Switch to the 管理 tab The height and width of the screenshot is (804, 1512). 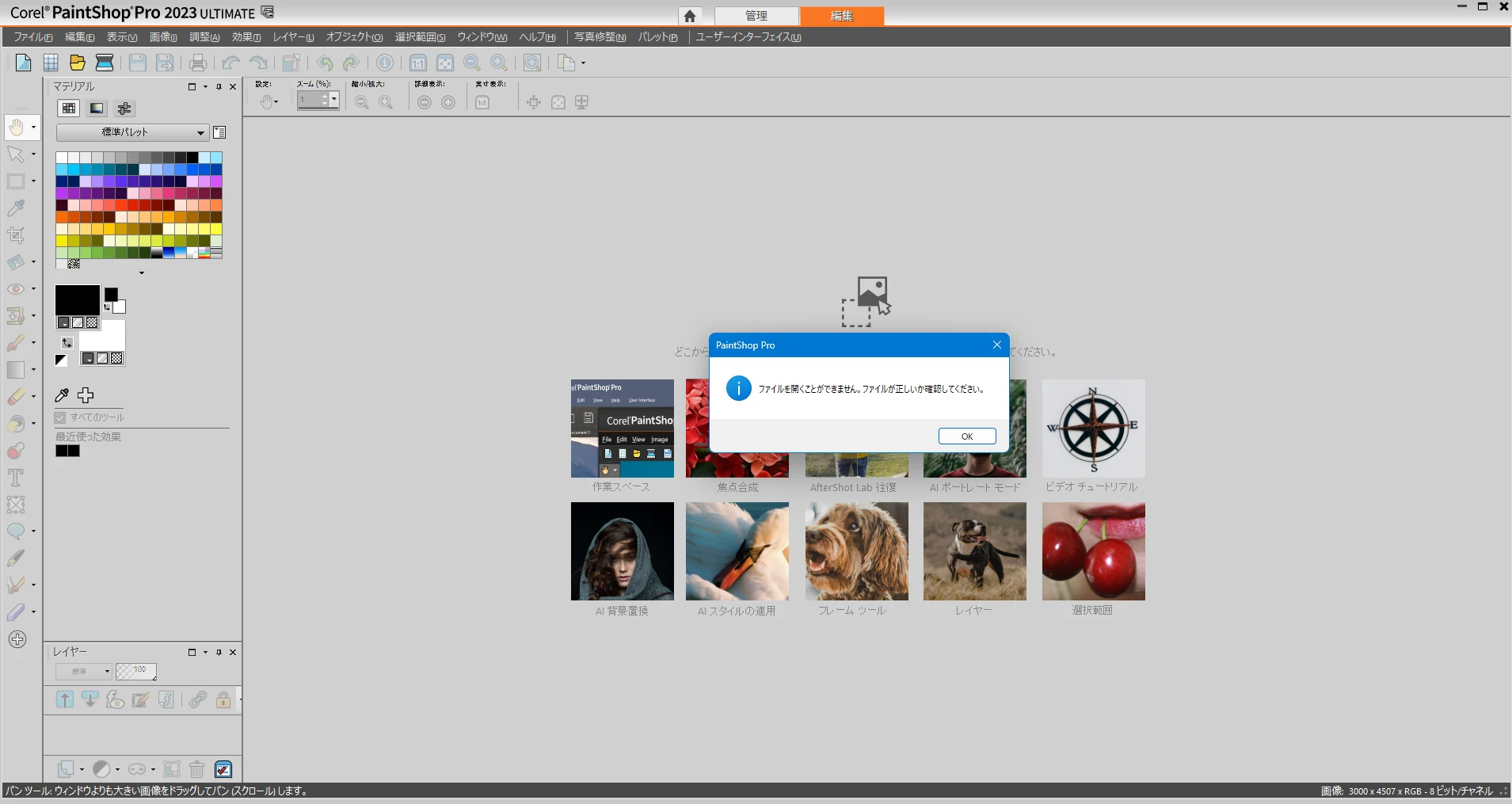[756, 16]
